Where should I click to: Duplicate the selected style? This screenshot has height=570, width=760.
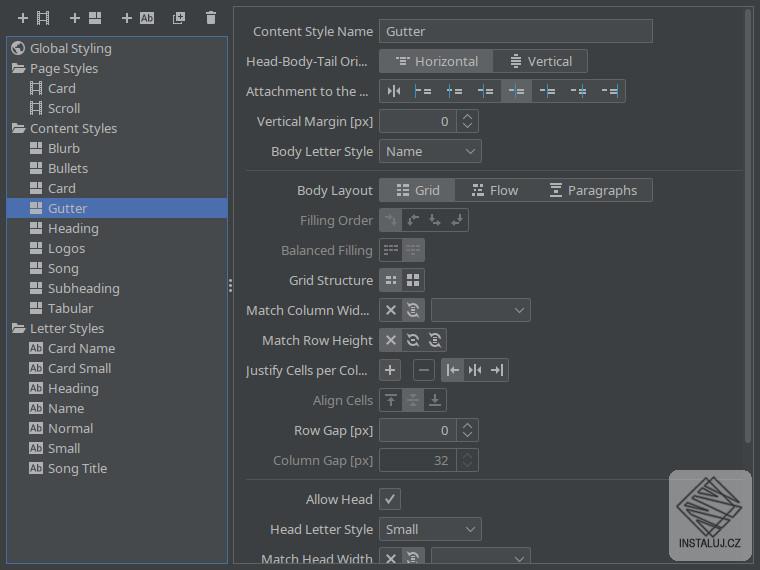click(179, 18)
